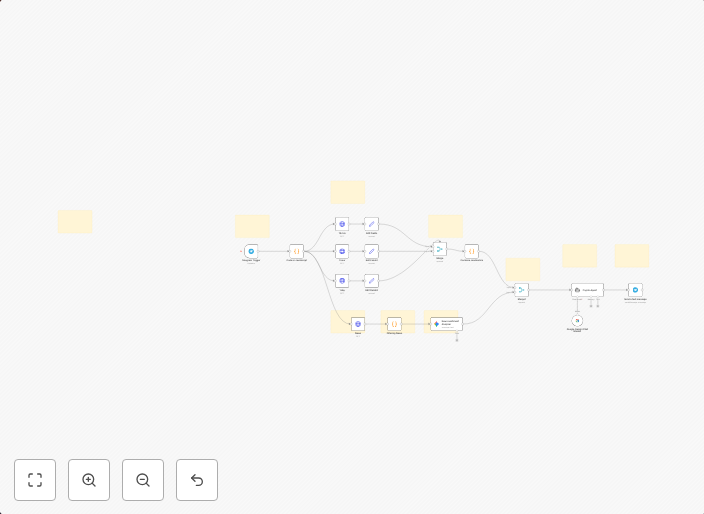Select the News HTTP Request node on sticky note
704x514 pixels.
click(x=358, y=324)
